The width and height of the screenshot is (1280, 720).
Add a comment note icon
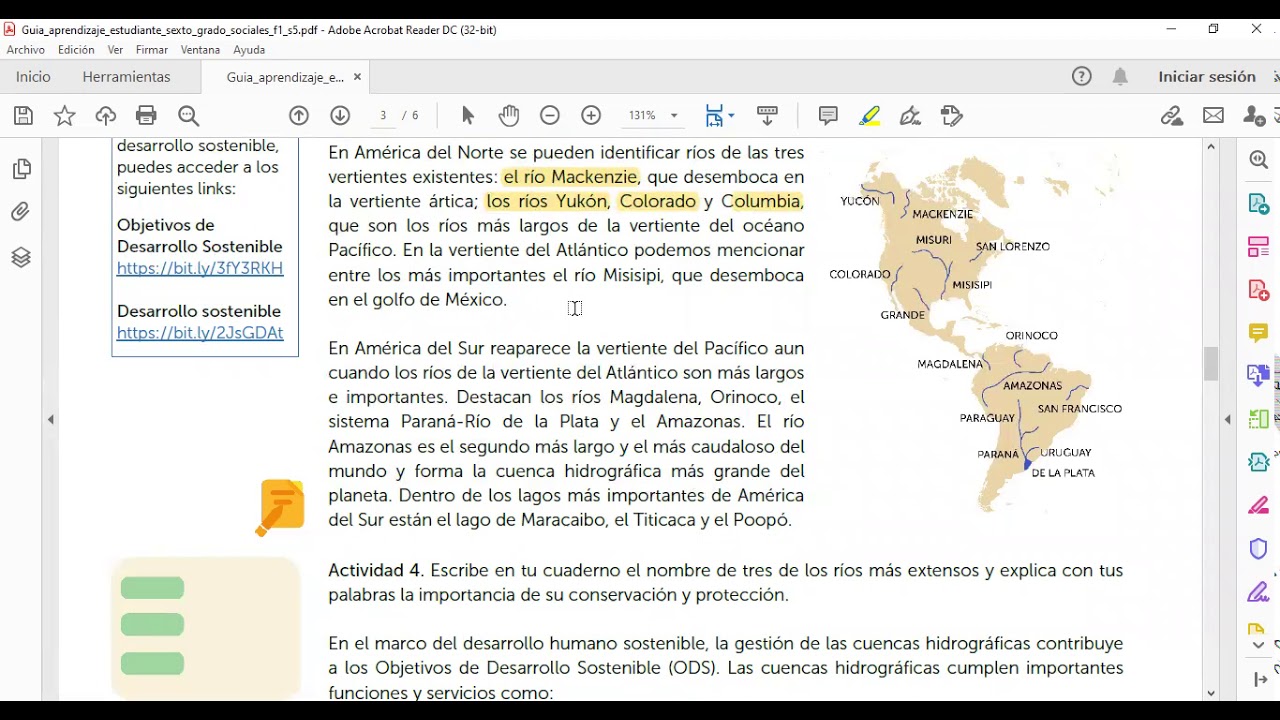click(828, 116)
